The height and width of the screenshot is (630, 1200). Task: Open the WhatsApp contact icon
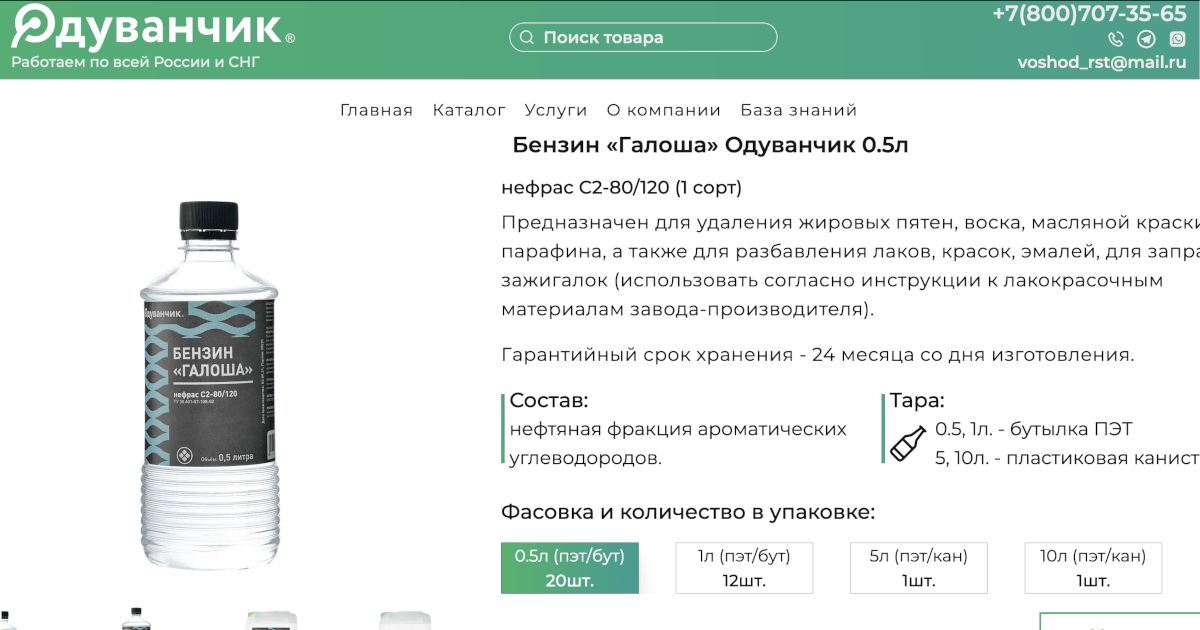1177,39
